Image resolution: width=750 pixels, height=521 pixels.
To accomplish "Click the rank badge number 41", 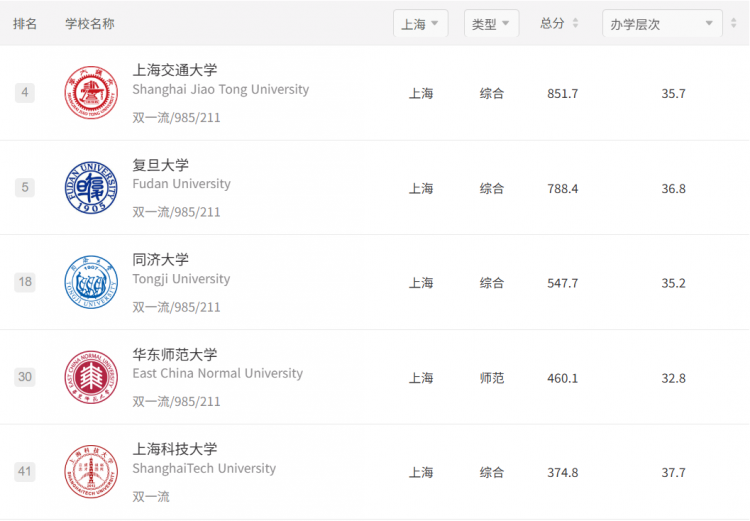I will click(x=25, y=472).
